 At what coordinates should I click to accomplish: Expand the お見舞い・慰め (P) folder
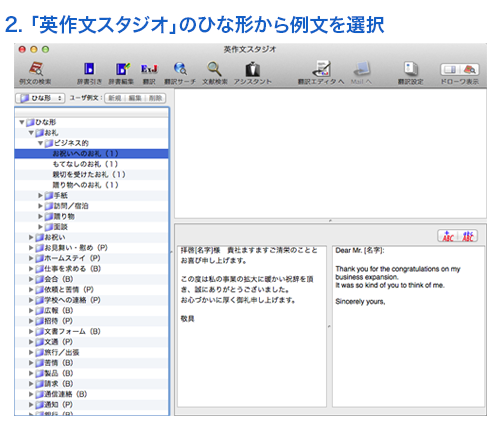tap(31, 248)
